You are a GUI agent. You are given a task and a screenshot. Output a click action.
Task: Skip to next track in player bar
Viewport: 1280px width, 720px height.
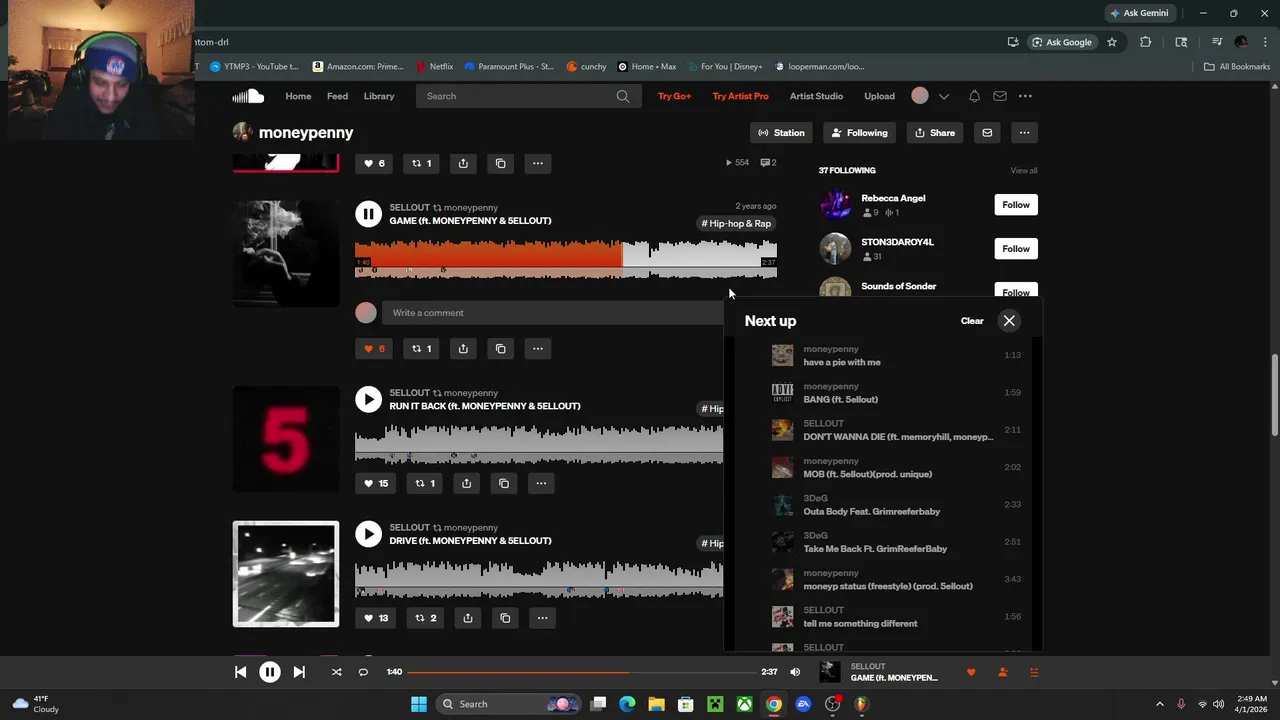point(299,672)
